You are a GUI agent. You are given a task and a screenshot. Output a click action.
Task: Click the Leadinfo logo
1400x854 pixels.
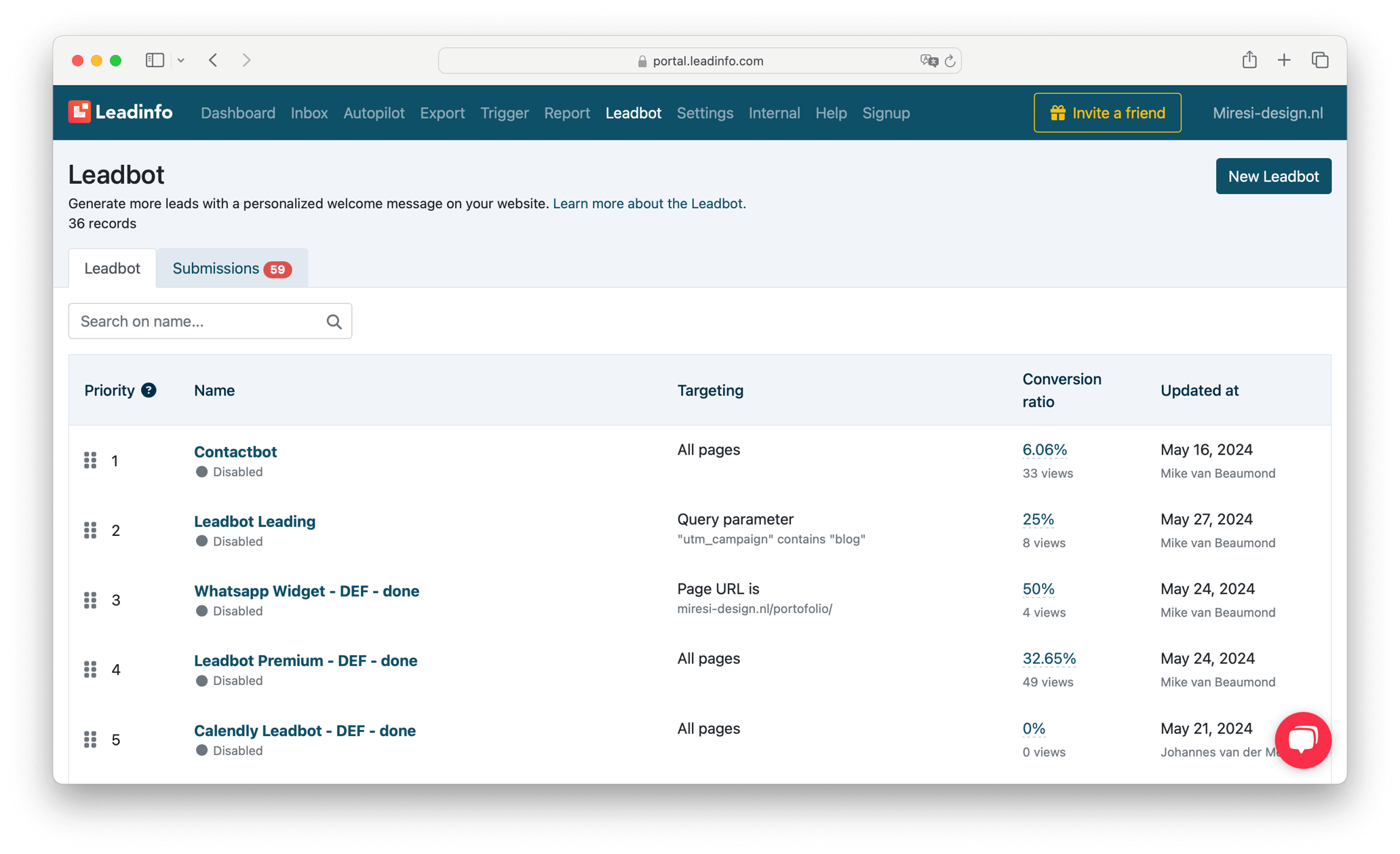coord(120,112)
